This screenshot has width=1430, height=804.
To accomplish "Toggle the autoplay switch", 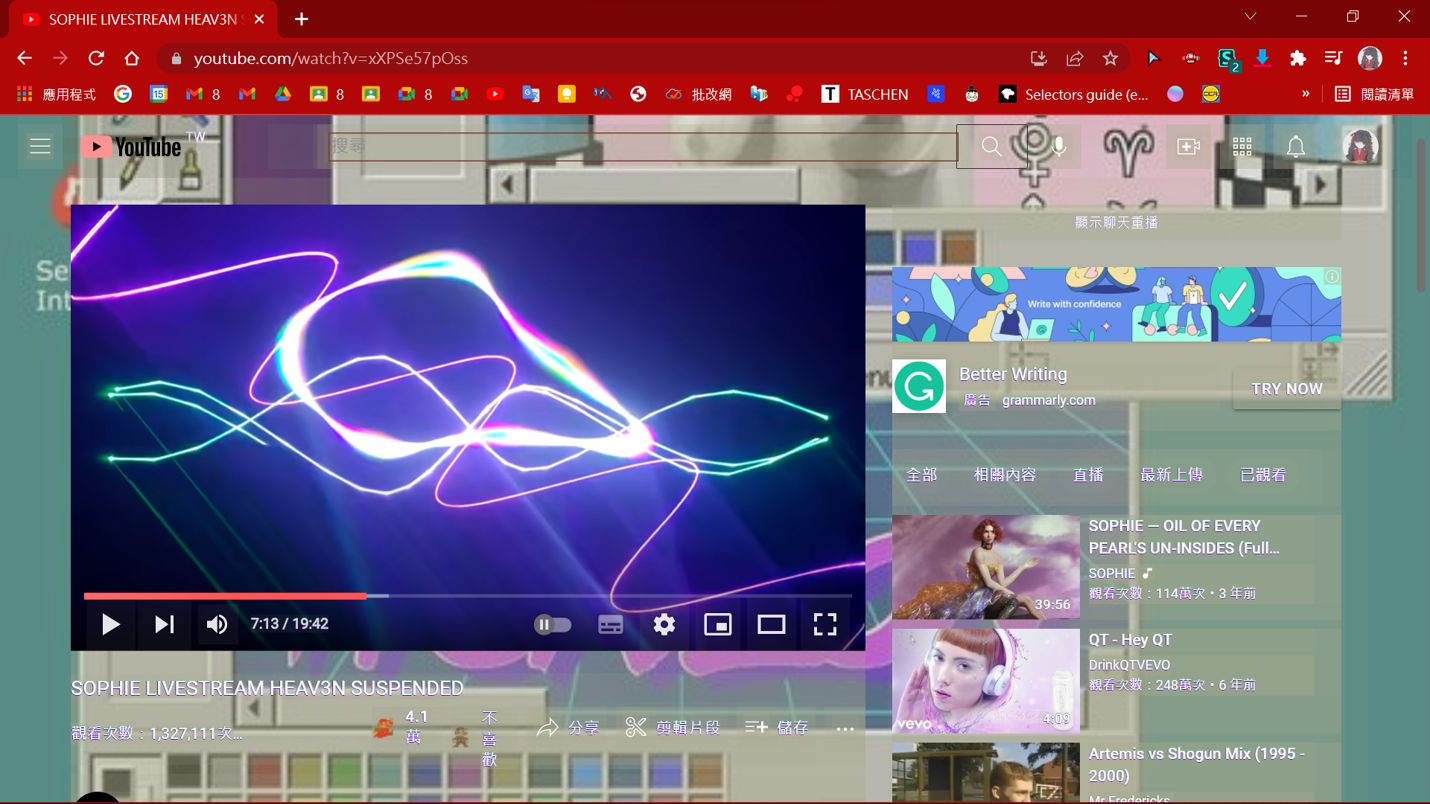I will coord(553,625).
